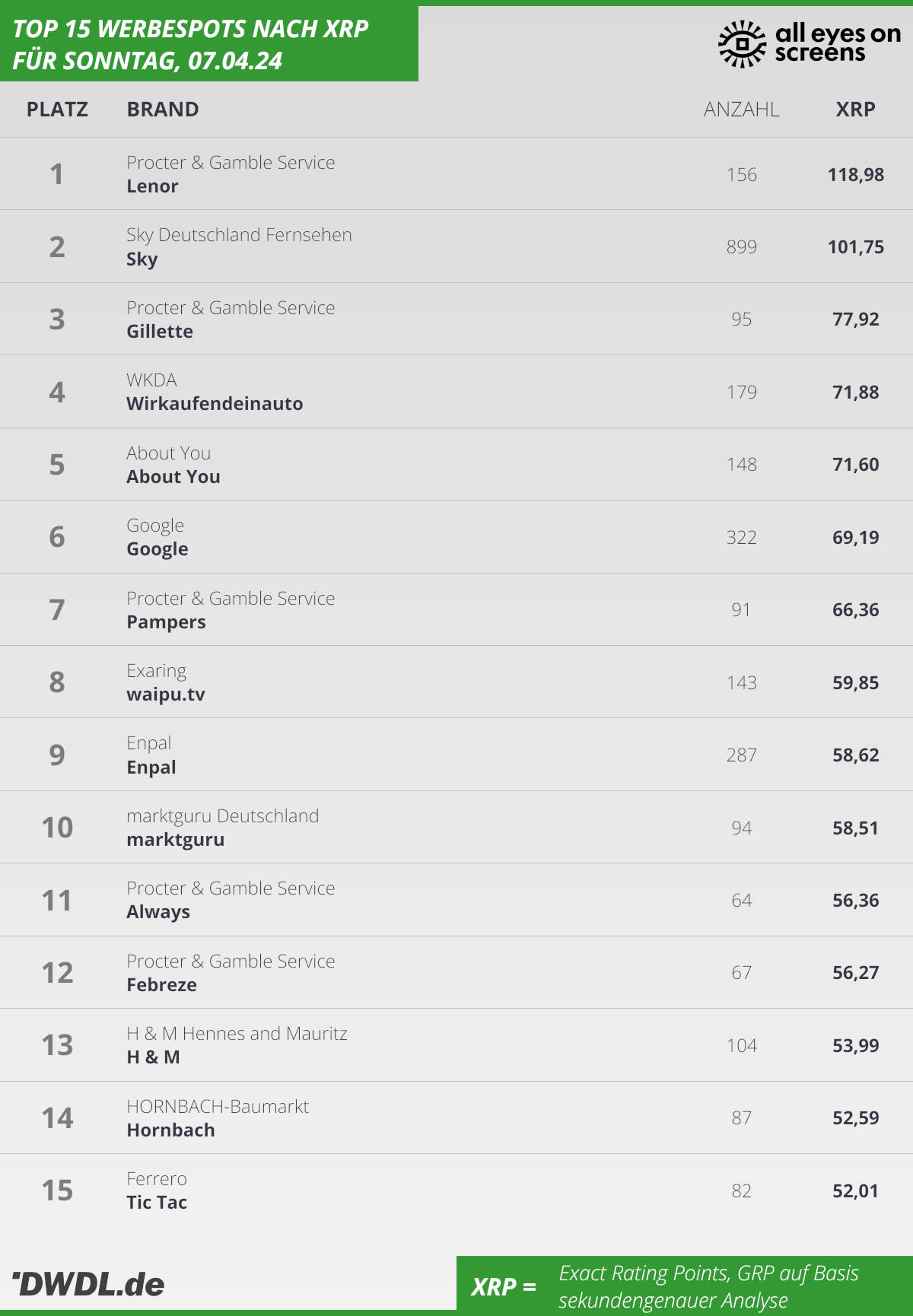Click the all eyes on screens eye logo

742,43
